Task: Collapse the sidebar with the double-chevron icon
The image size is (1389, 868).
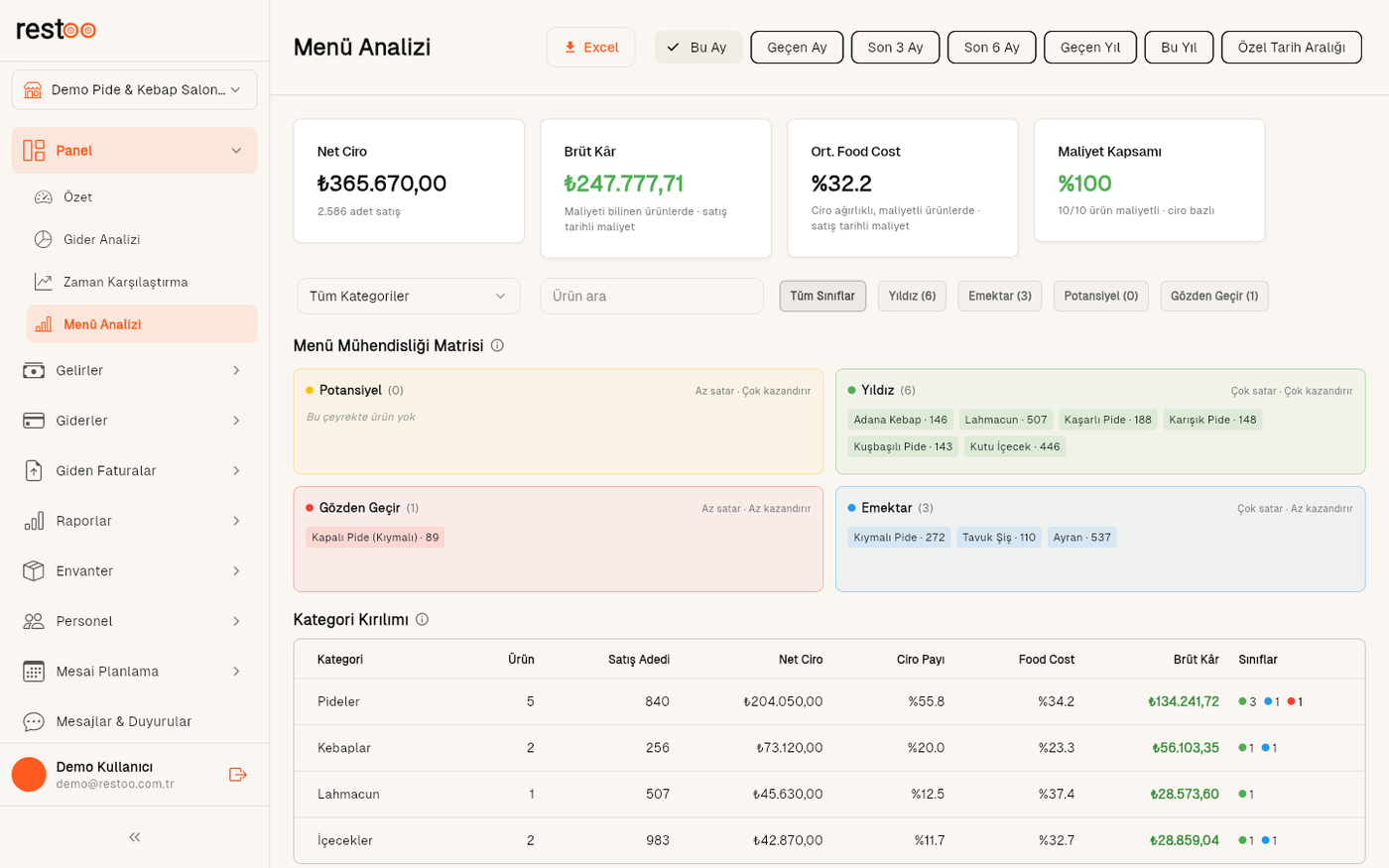Action: (x=134, y=837)
